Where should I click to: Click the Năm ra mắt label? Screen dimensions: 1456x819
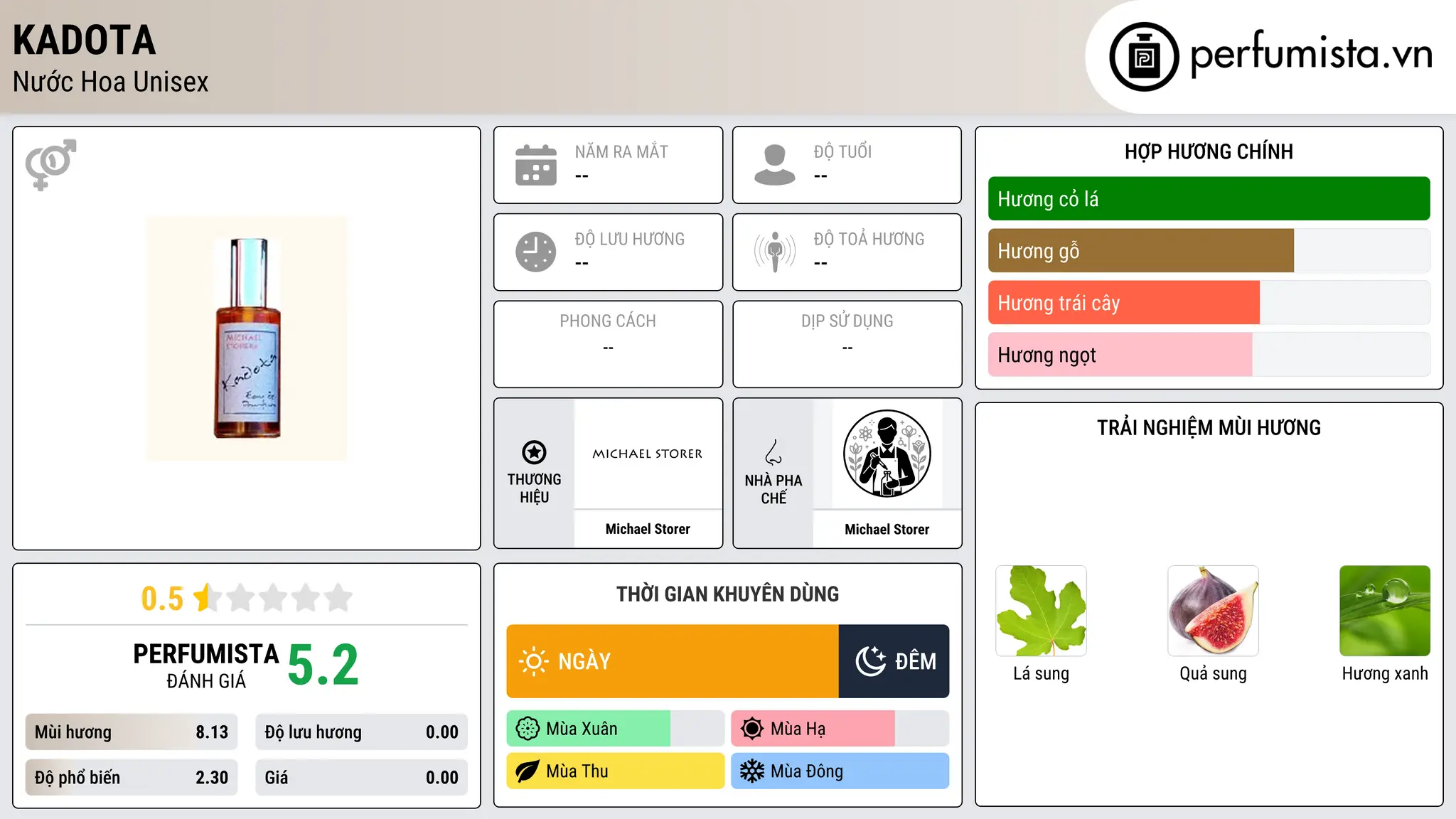pos(621,152)
